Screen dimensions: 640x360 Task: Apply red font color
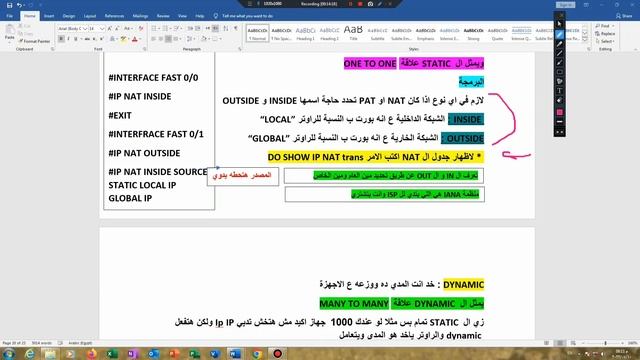134,39
